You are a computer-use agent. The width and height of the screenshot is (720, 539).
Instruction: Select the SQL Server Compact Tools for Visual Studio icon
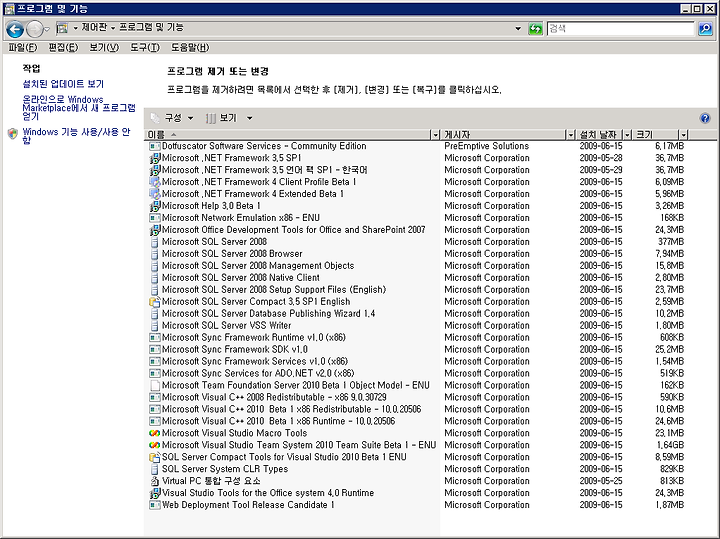pos(155,457)
